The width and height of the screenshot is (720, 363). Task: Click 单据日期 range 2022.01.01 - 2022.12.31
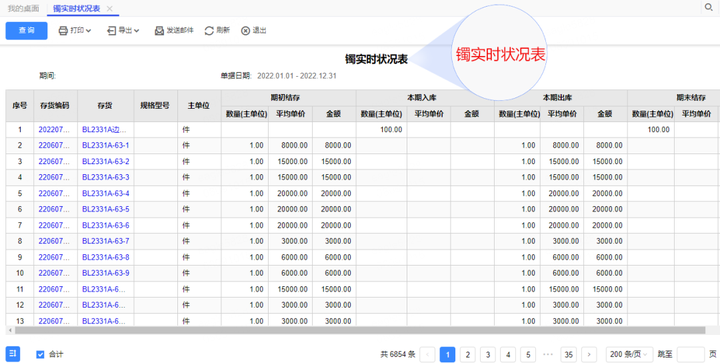click(x=297, y=76)
